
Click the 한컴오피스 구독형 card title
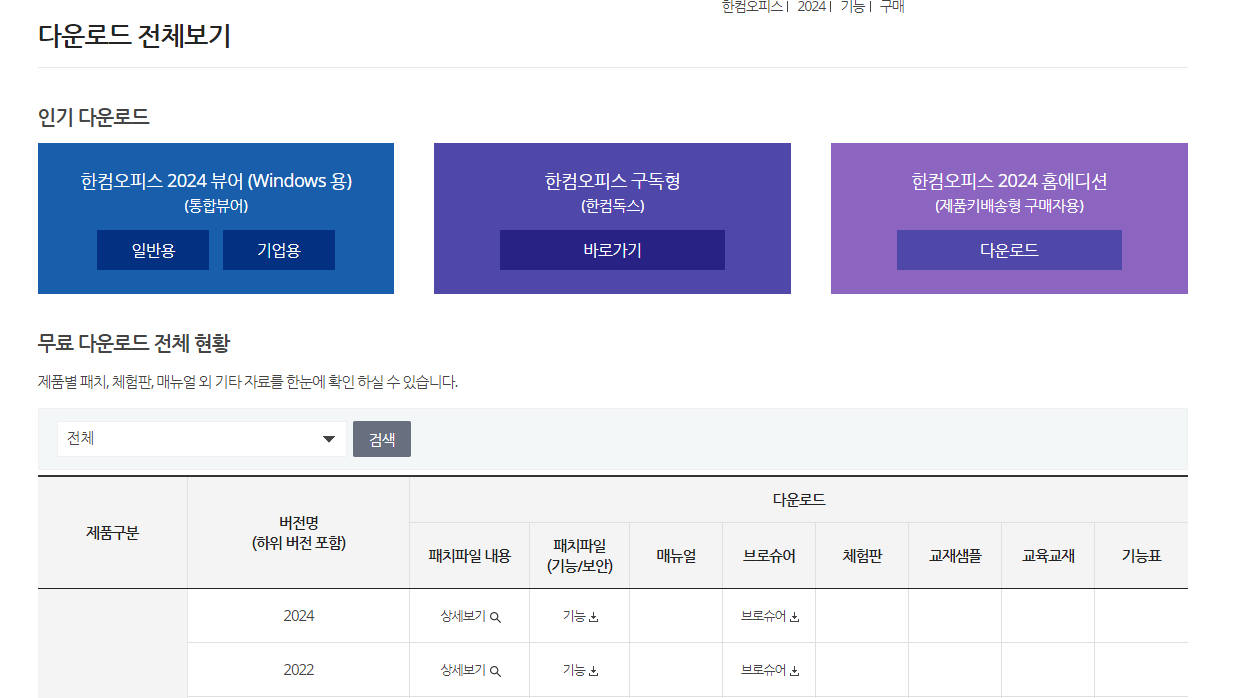612,181
